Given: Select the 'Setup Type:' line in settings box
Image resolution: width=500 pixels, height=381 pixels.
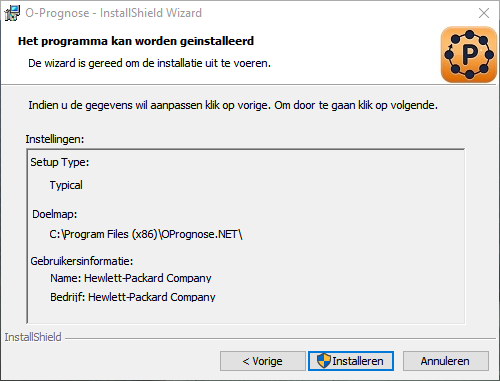Looking at the screenshot, I should click(x=60, y=162).
